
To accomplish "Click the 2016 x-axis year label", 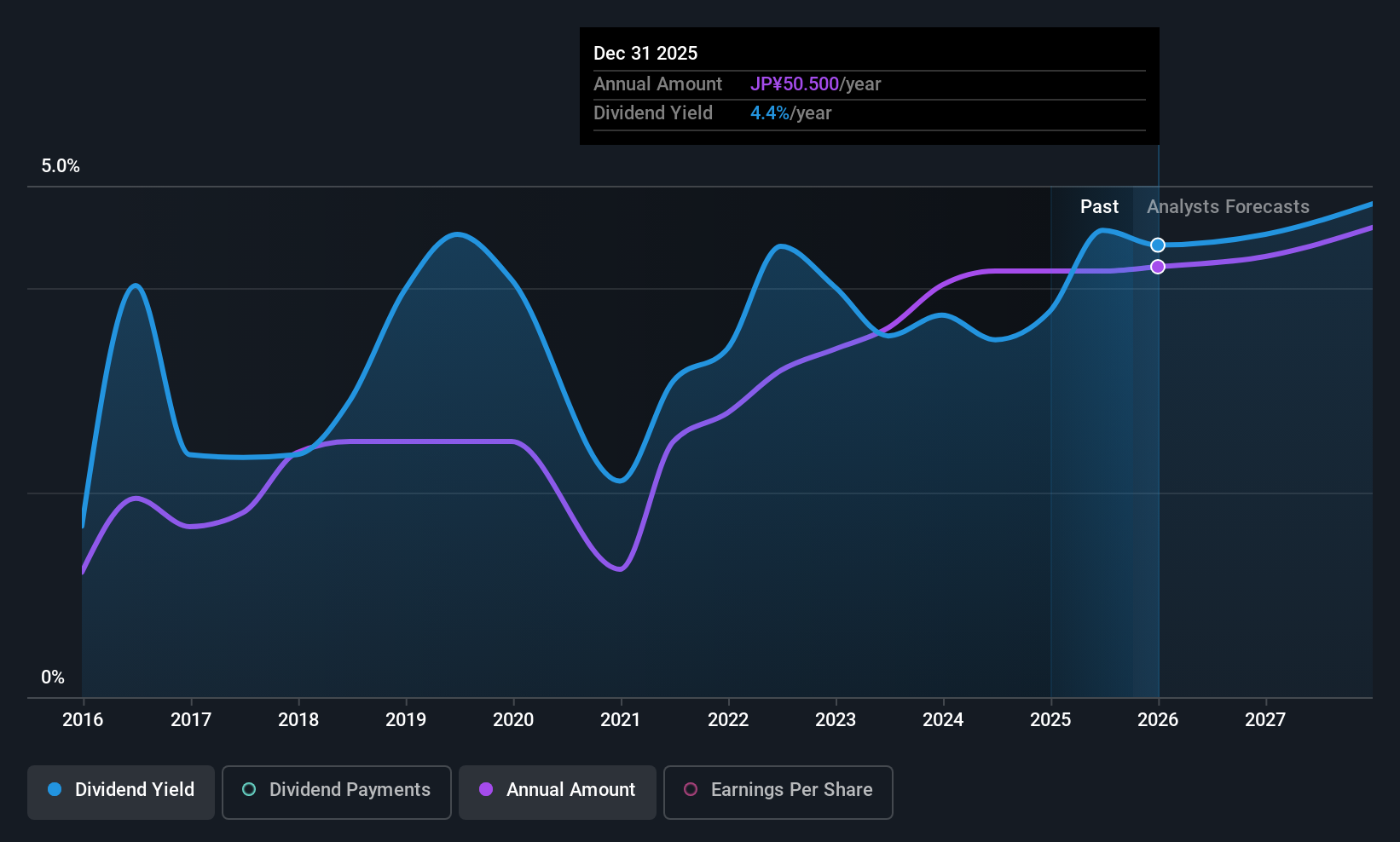I will point(83,719).
